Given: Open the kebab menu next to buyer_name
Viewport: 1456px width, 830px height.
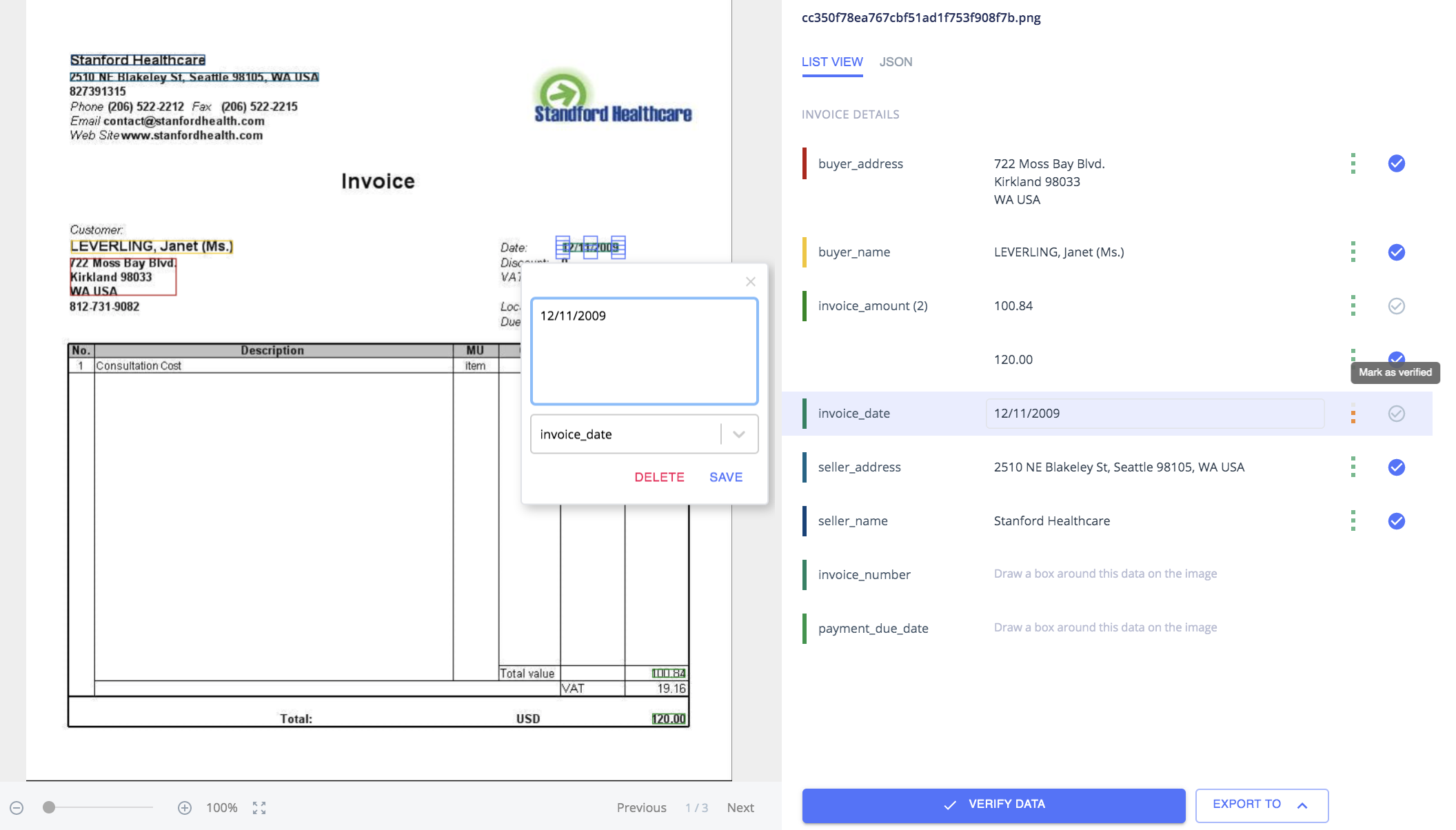Looking at the screenshot, I should 1353,252.
